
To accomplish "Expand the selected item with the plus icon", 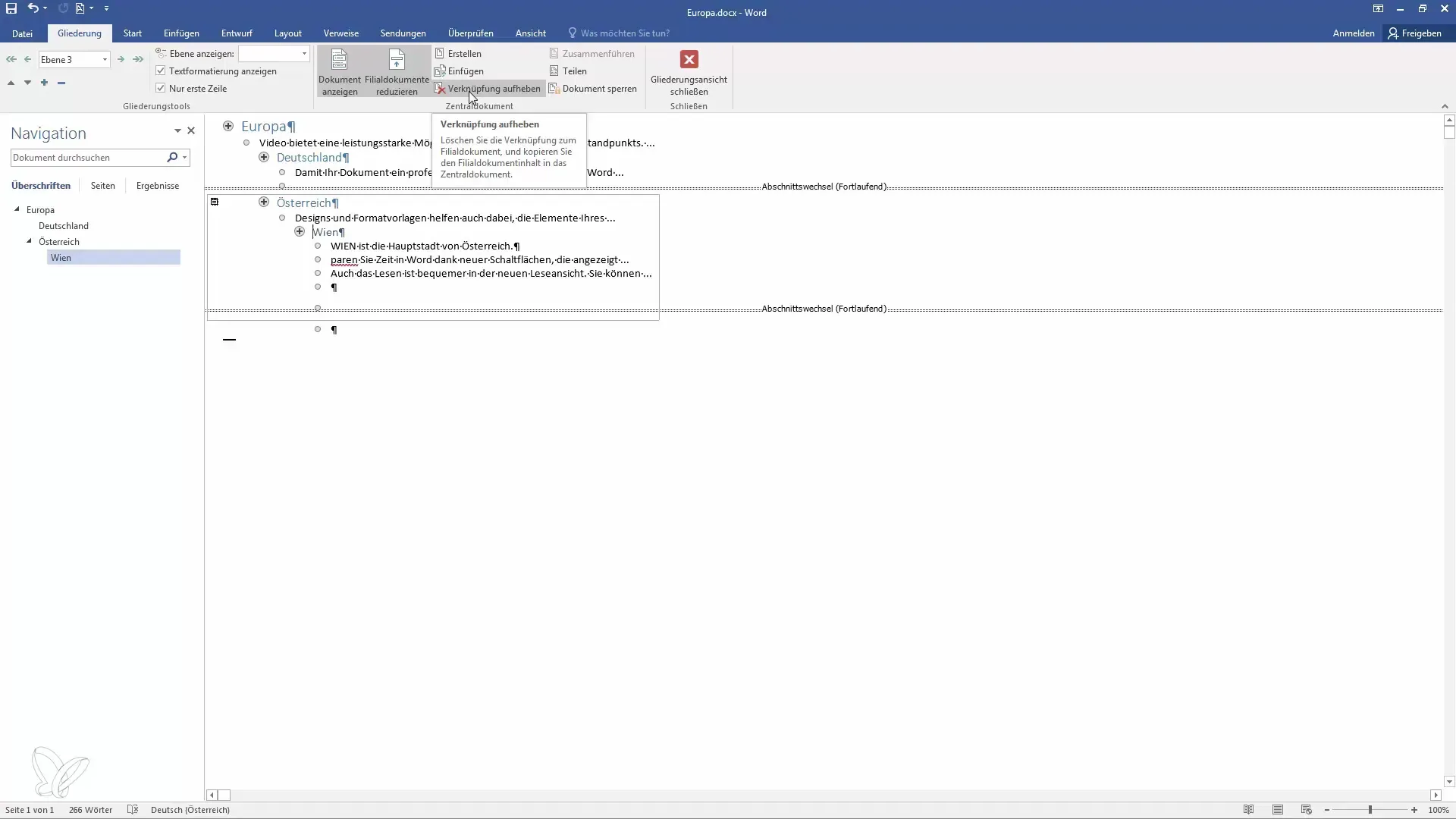I will click(x=44, y=83).
